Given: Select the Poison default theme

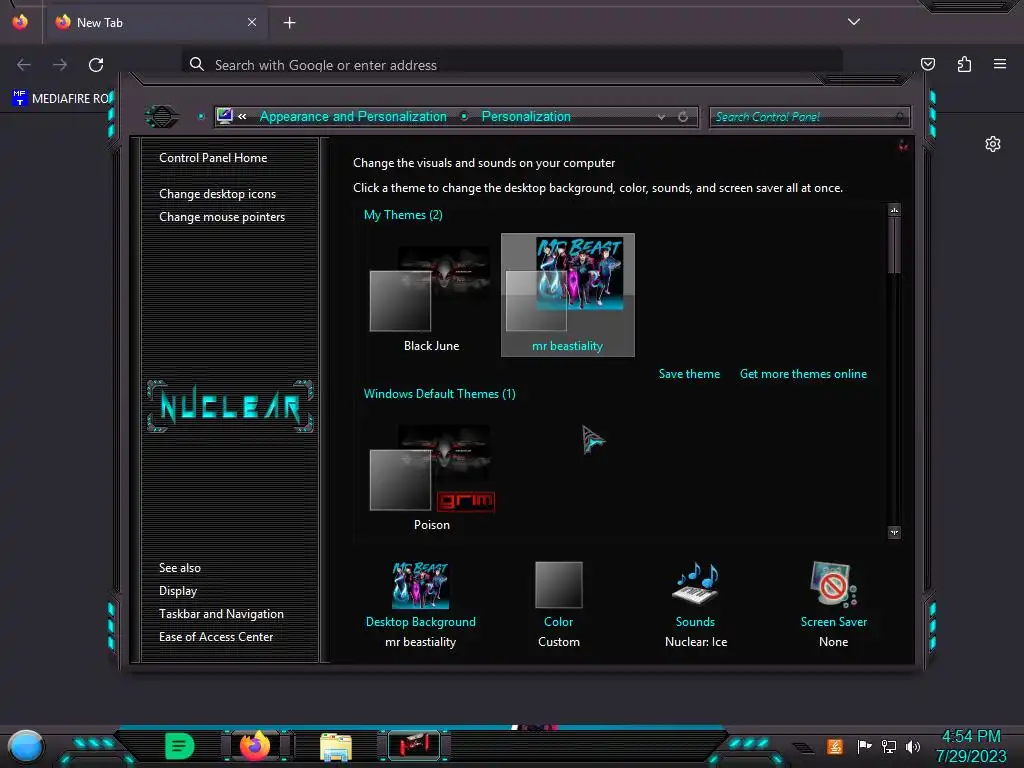Looking at the screenshot, I should [431, 477].
